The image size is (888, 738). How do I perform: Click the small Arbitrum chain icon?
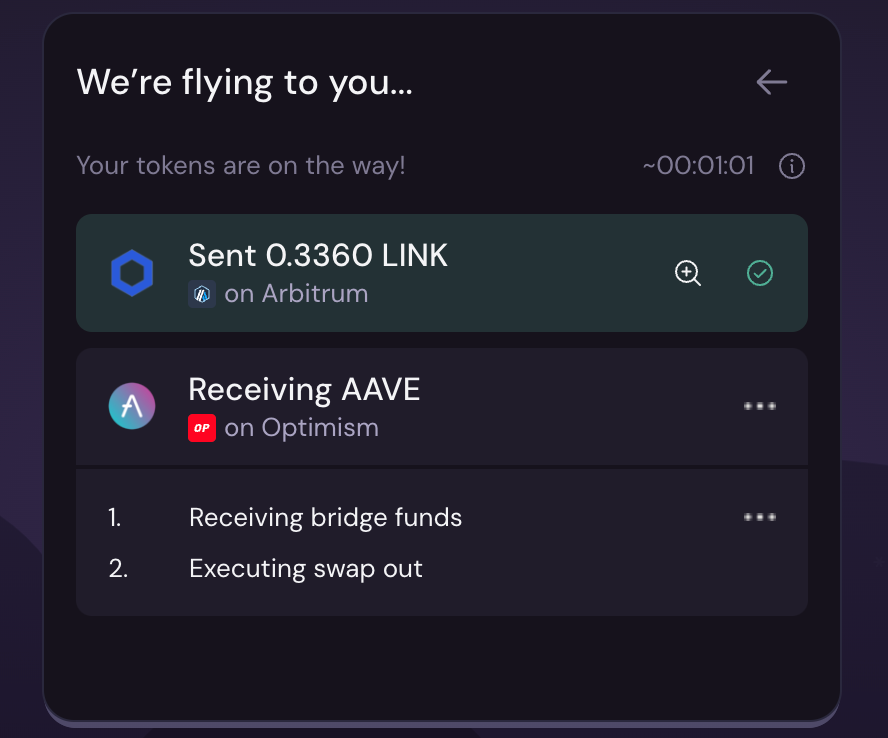pos(202,294)
